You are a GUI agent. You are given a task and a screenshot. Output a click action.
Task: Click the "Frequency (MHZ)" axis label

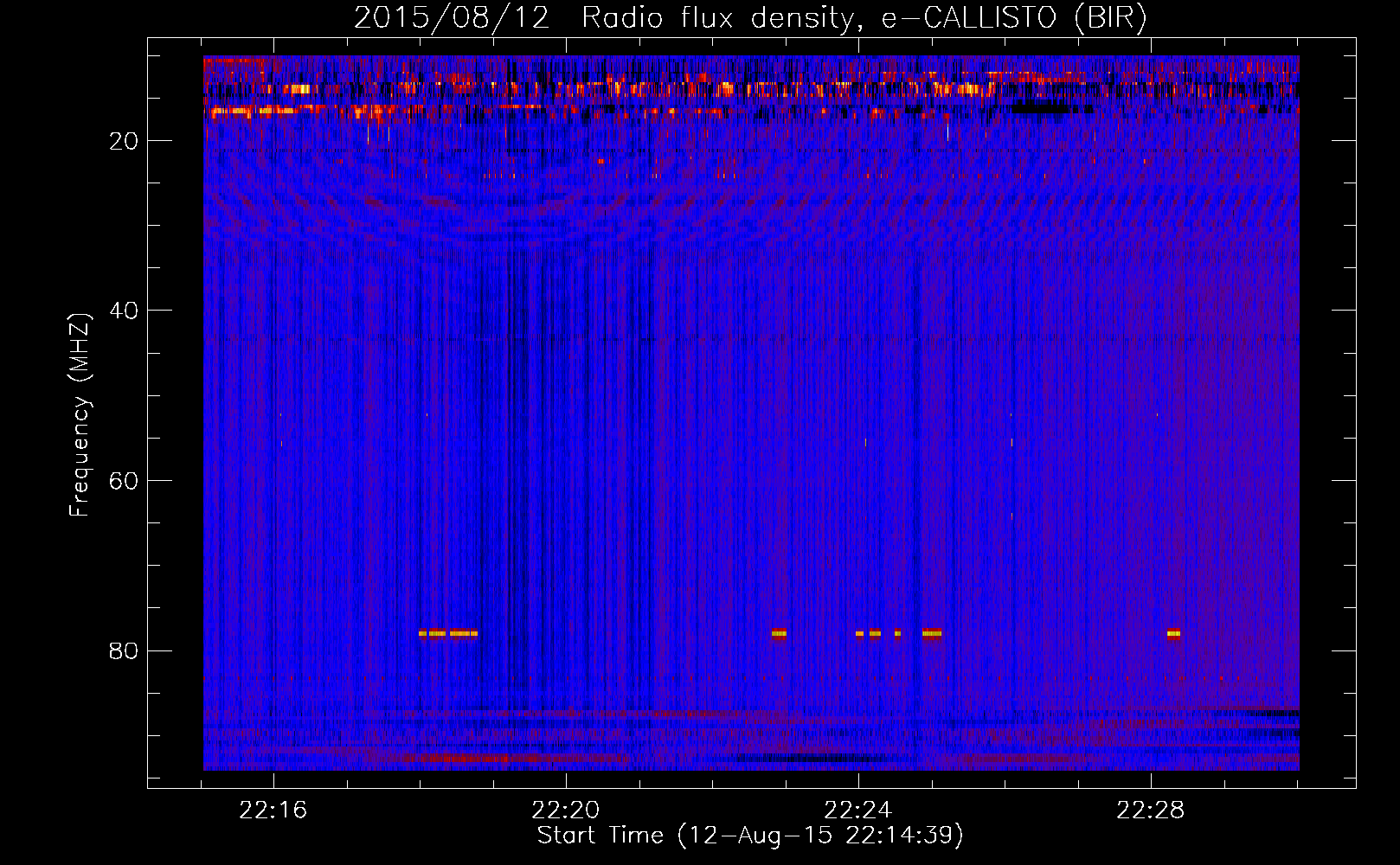point(80,415)
